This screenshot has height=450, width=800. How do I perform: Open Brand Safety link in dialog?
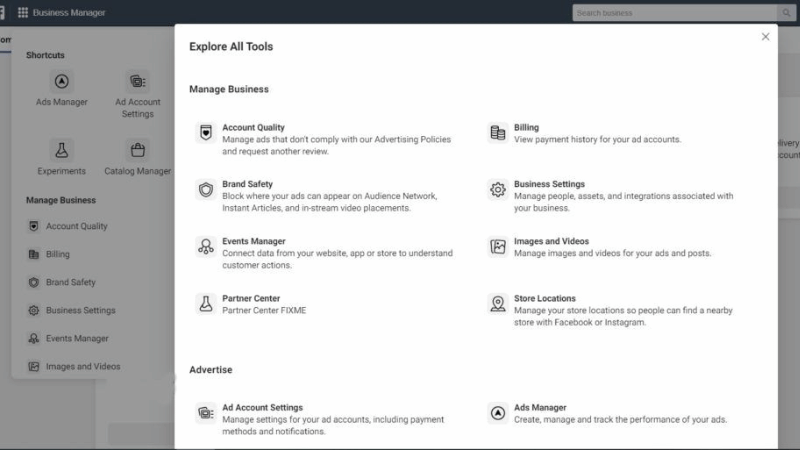click(x=247, y=184)
